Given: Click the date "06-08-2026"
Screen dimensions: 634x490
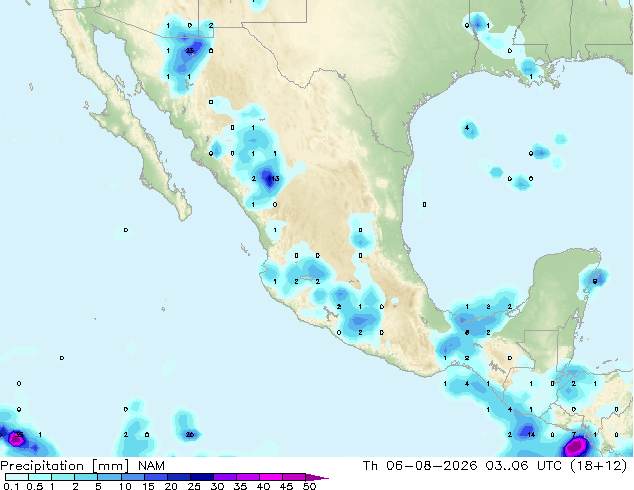Looking at the screenshot, I should point(431,466).
